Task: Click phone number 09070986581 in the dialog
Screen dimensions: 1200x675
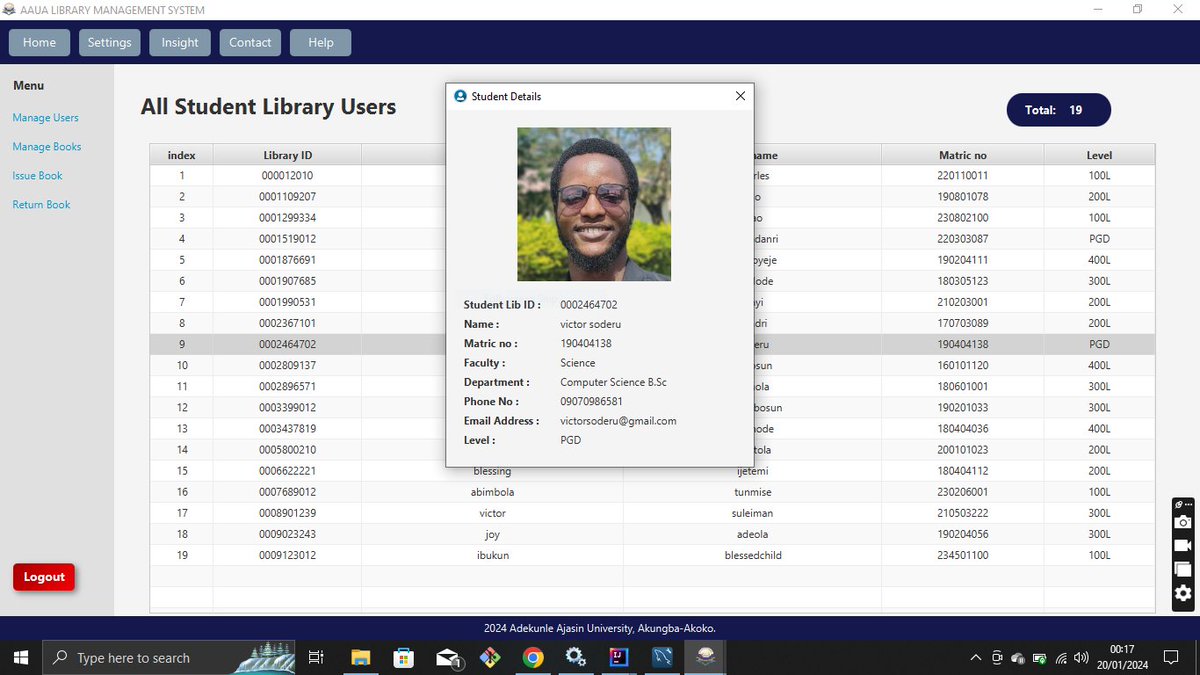Action: coord(591,402)
